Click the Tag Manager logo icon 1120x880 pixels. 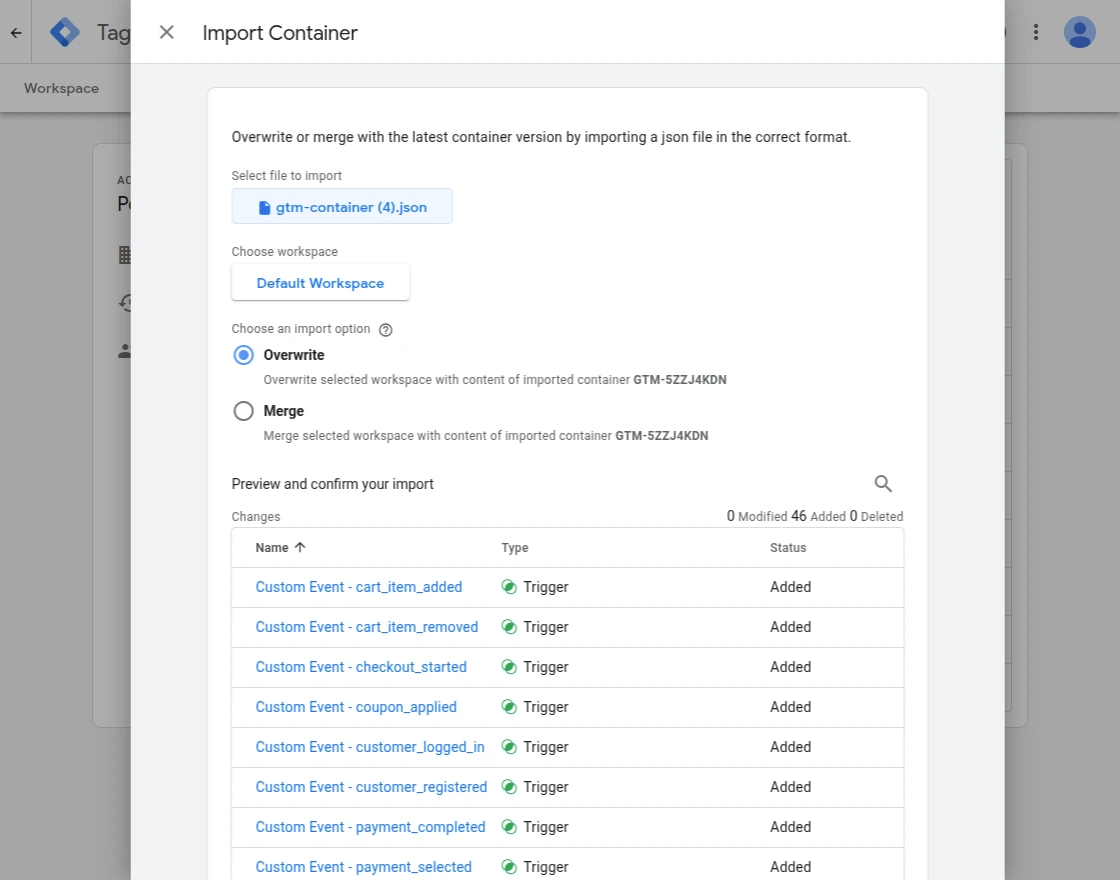pos(65,33)
